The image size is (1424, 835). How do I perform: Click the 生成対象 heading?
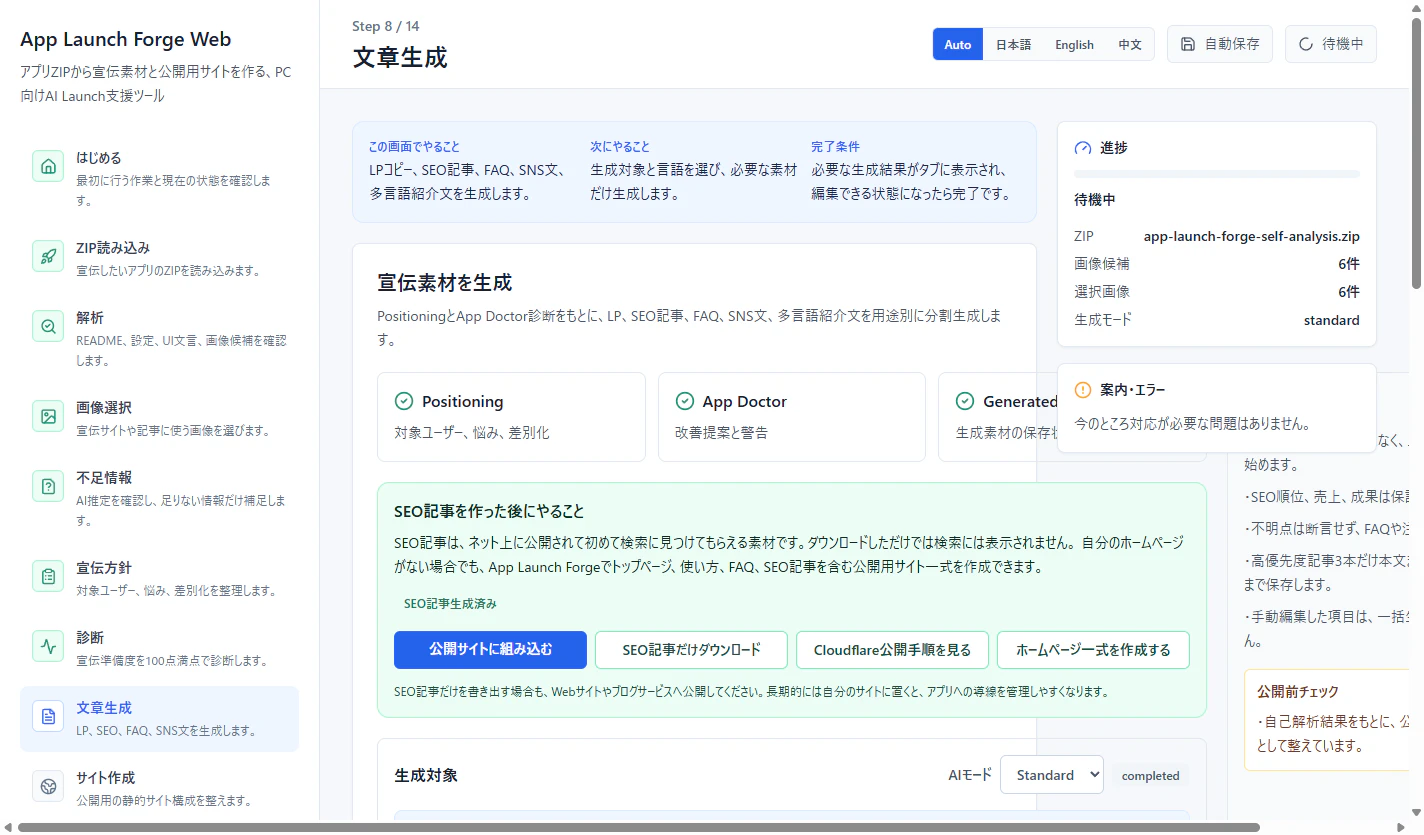[x=426, y=776]
